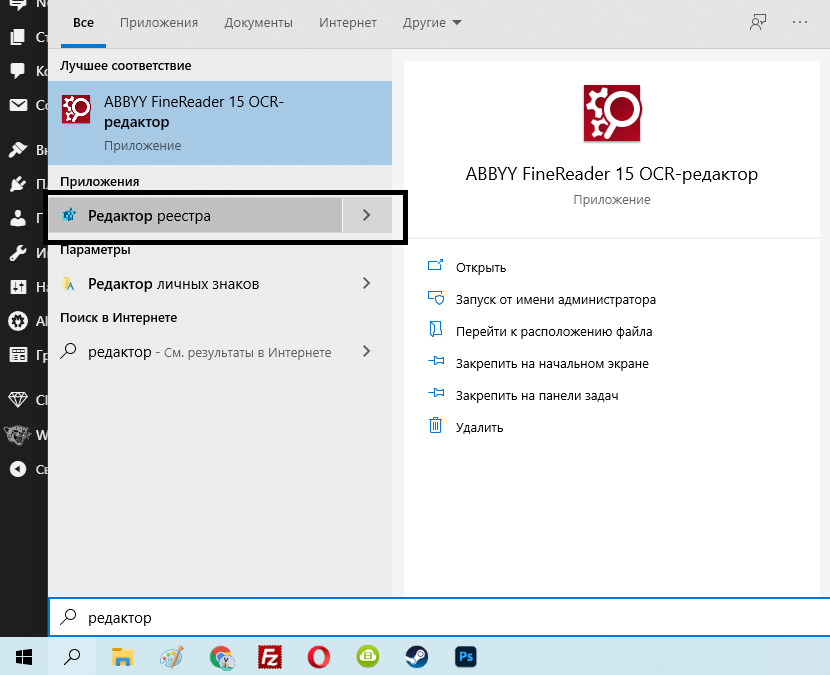Expand the Другие filter dropdown
This screenshot has height=675, width=830.
coord(432,22)
